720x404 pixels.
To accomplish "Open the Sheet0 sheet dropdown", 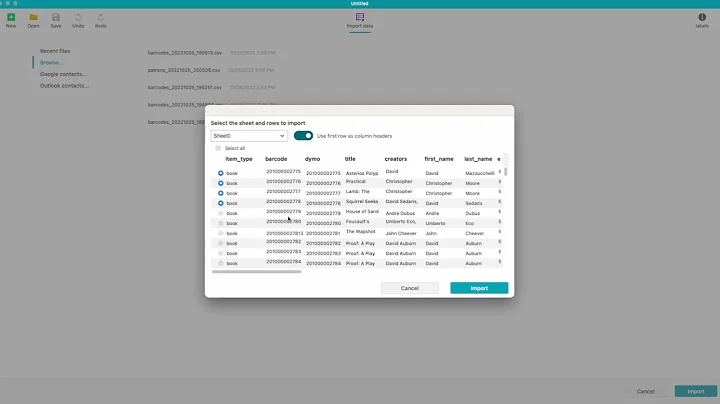I will click(x=249, y=136).
